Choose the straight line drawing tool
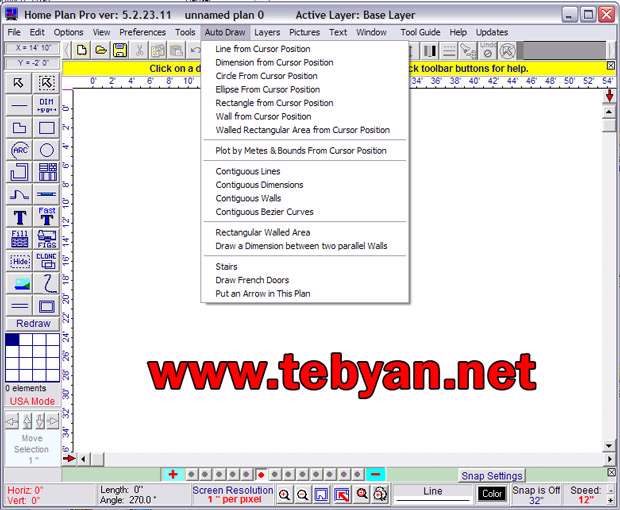 [x=19, y=106]
